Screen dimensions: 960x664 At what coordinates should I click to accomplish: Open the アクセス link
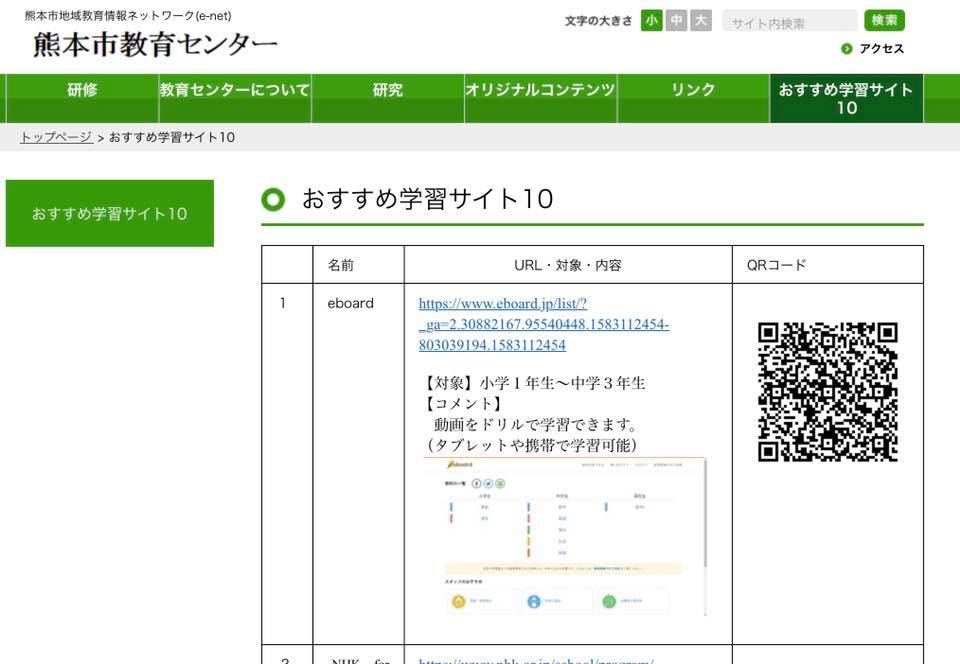pyautogui.click(x=881, y=49)
